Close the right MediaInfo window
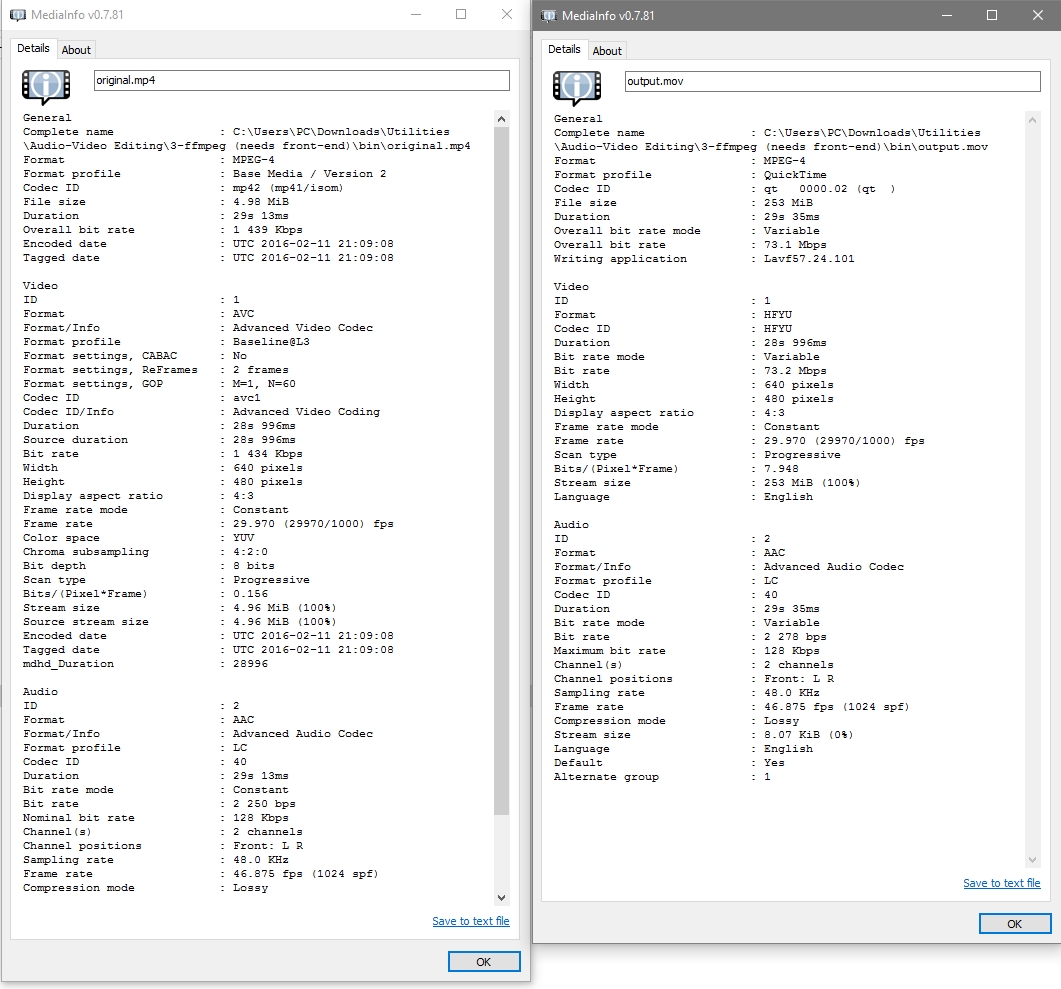 [1037, 15]
